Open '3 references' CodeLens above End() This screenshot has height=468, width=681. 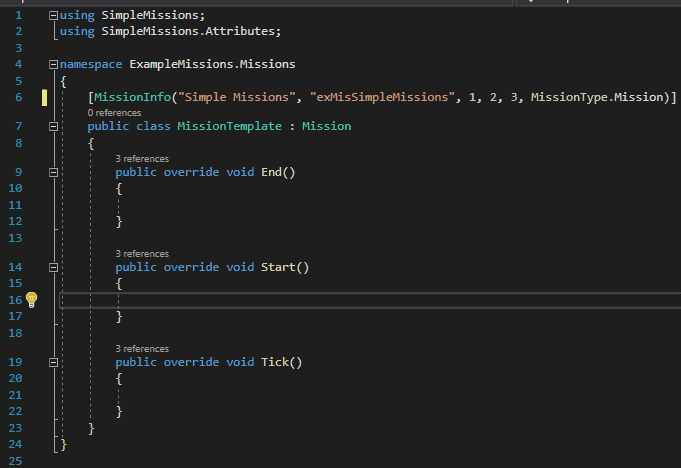142,159
